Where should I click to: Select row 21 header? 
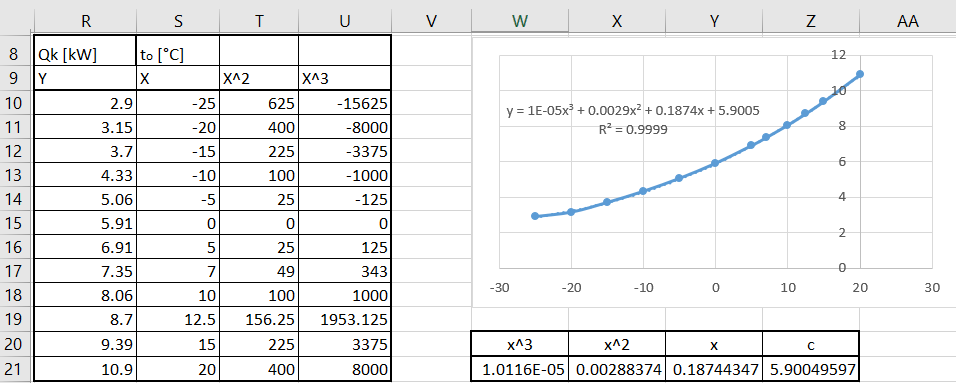point(14,368)
